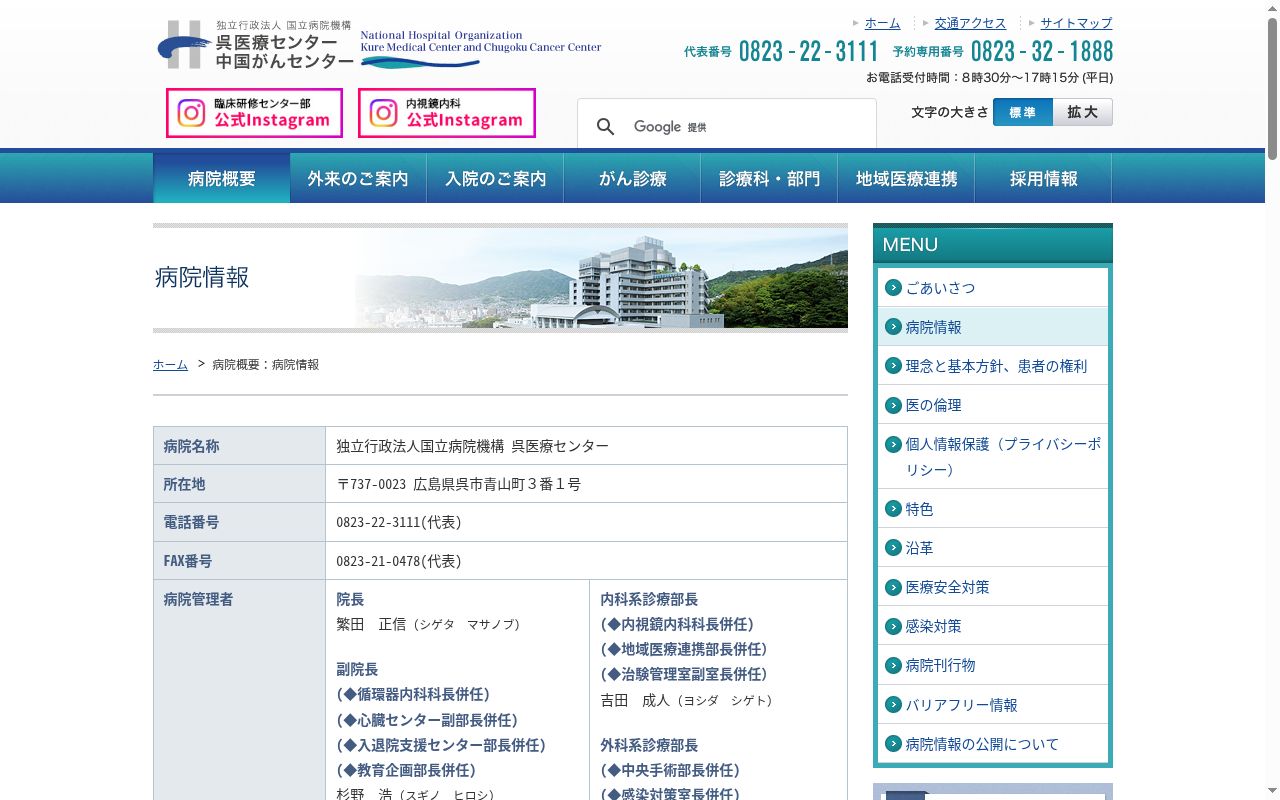The height and width of the screenshot is (800, 1280).
Task: Open the がん診療 navigation tab
Action: coord(633,178)
